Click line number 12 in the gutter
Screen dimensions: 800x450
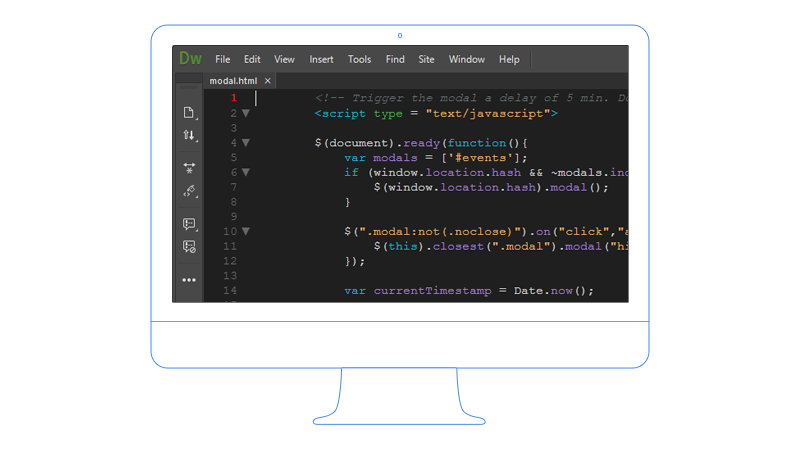[230, 261]
